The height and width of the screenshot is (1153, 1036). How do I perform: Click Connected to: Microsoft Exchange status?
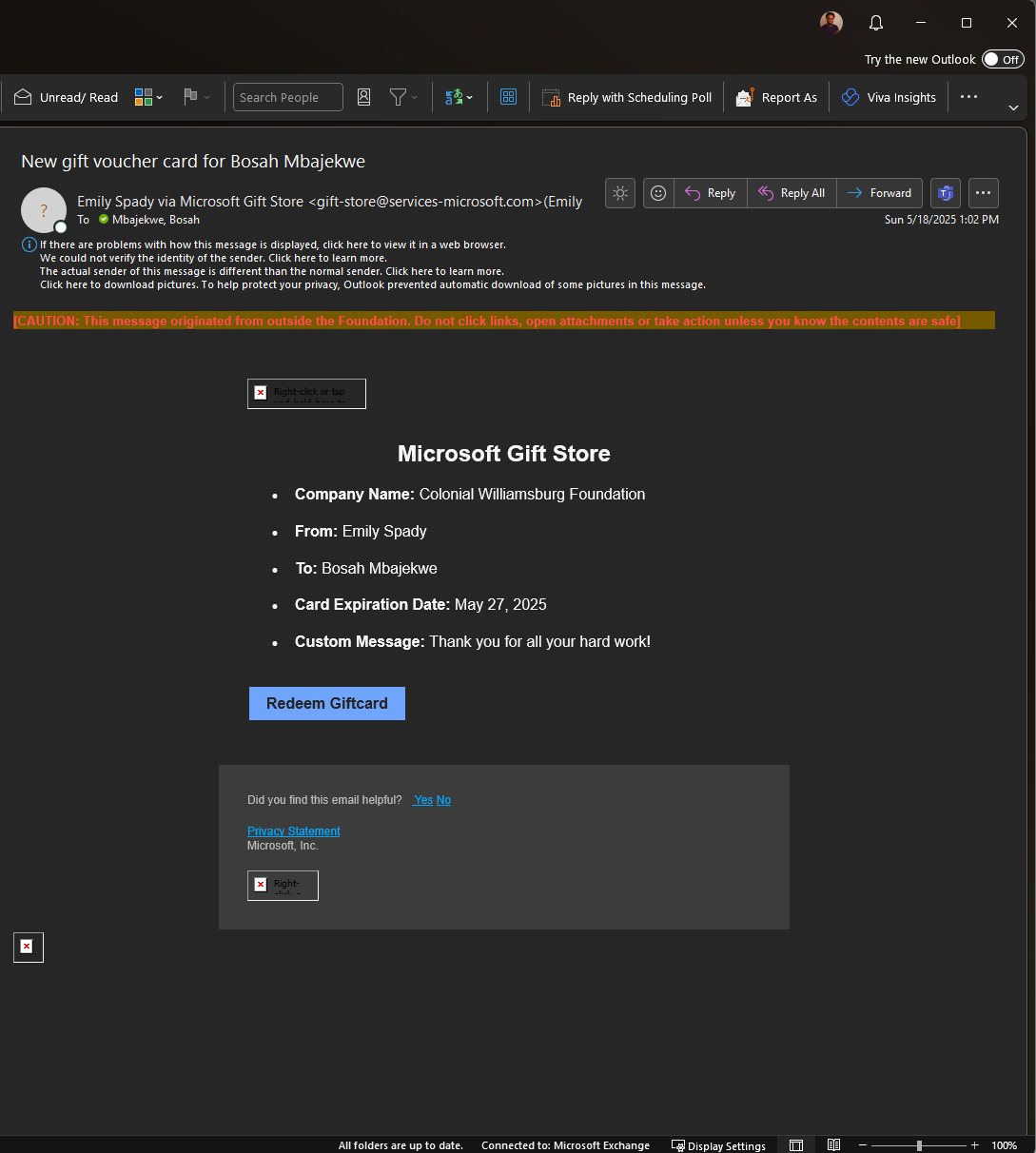point(565,1145)
